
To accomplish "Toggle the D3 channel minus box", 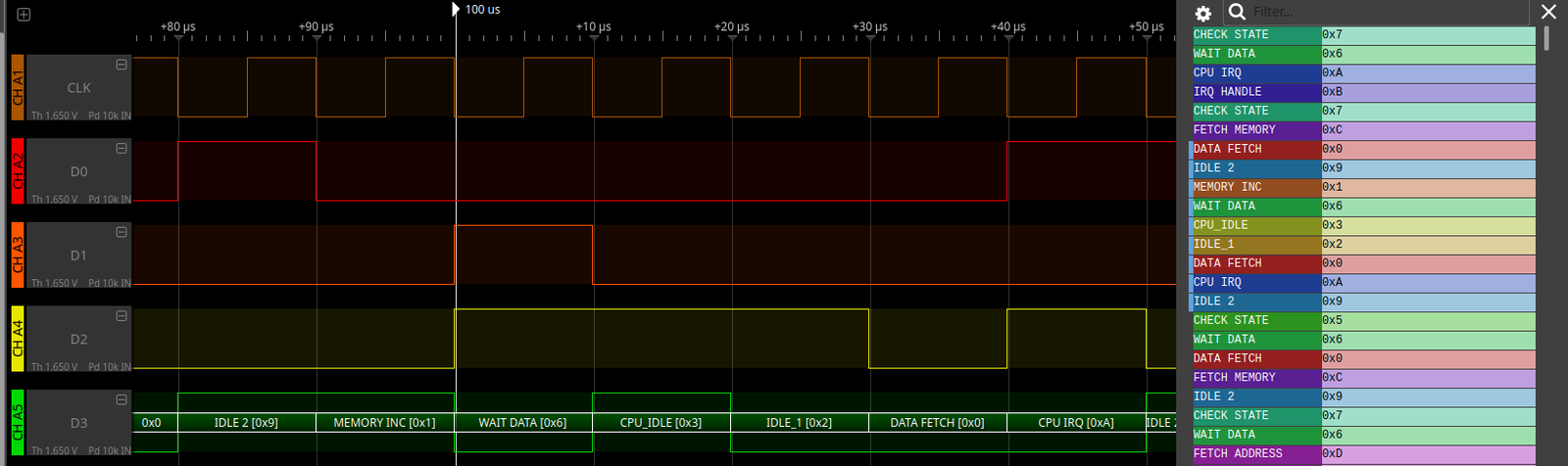I will point(122,399).
